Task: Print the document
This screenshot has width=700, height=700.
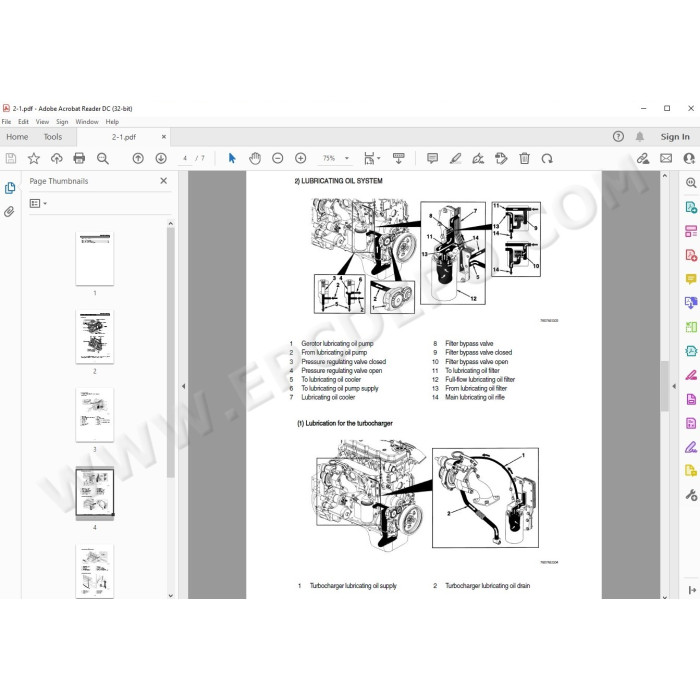Action: coord(79,158)
